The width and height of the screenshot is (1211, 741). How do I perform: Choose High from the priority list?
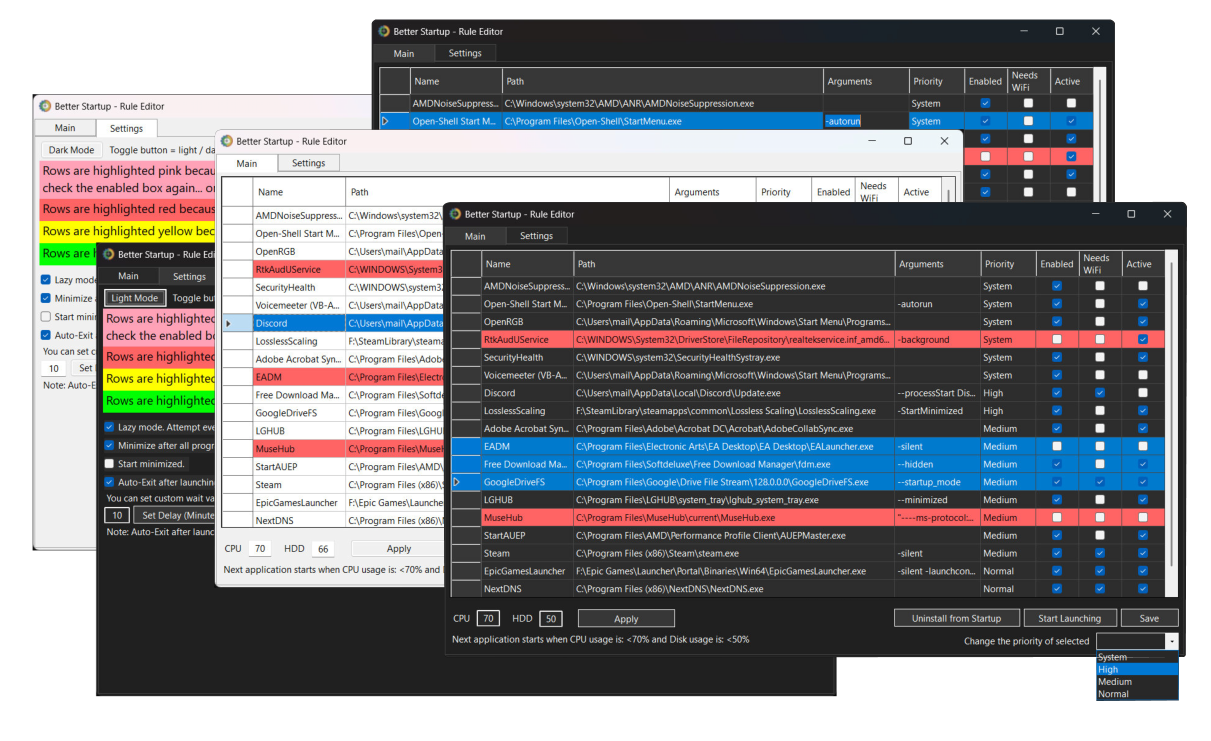tap(1137, 670)
